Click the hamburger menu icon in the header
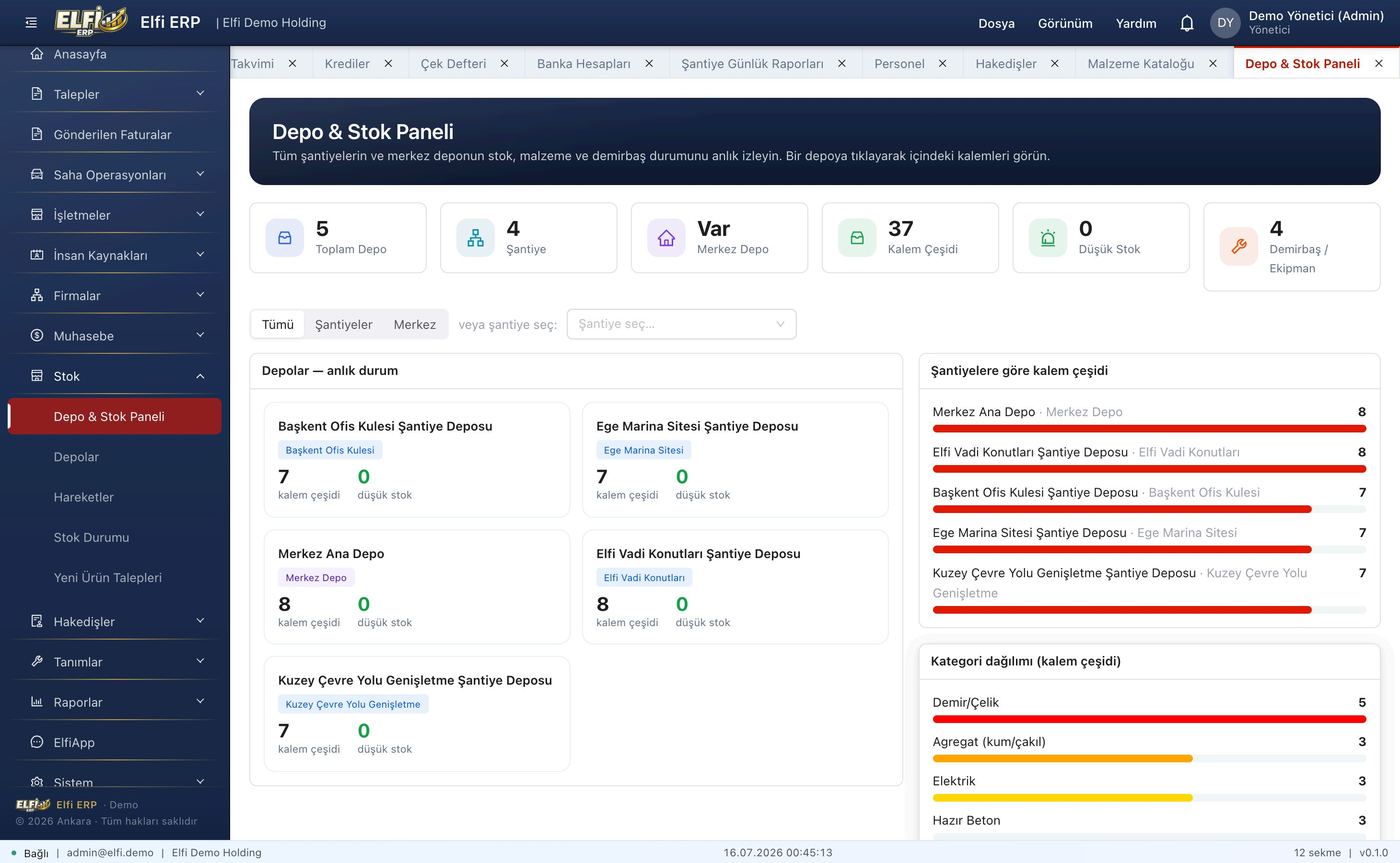The height and width of the screenshot is (863, 1400). pos(31,22)
